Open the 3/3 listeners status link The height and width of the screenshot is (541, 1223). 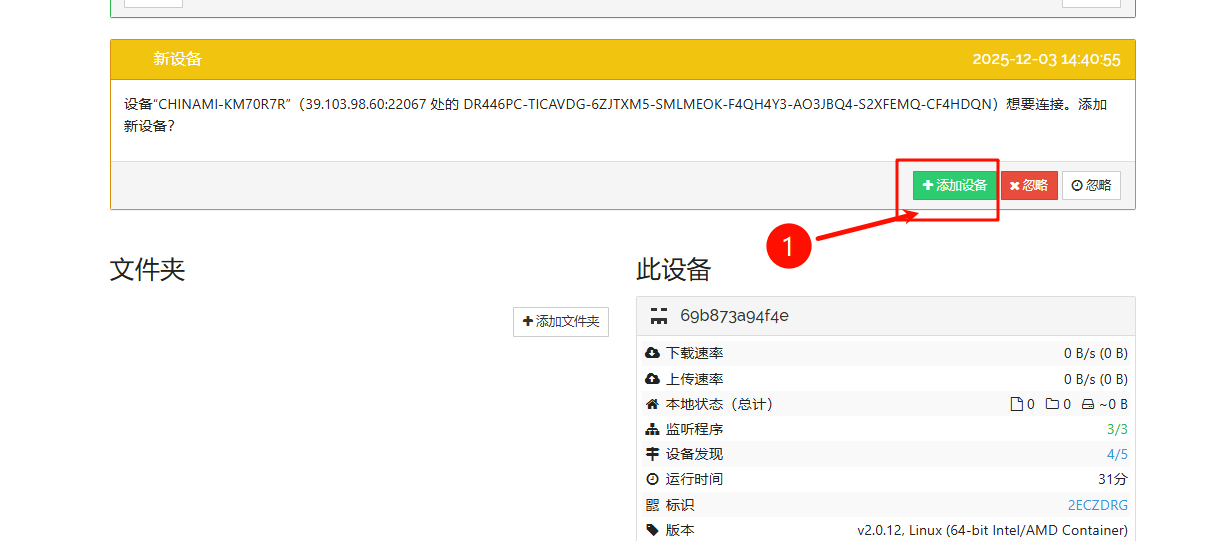1116,429
